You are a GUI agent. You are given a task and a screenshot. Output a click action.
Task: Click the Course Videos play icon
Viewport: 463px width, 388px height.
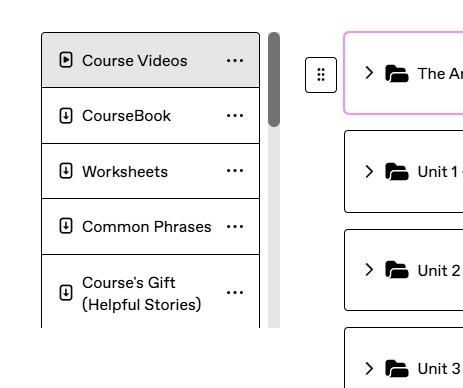pos(66,60)
